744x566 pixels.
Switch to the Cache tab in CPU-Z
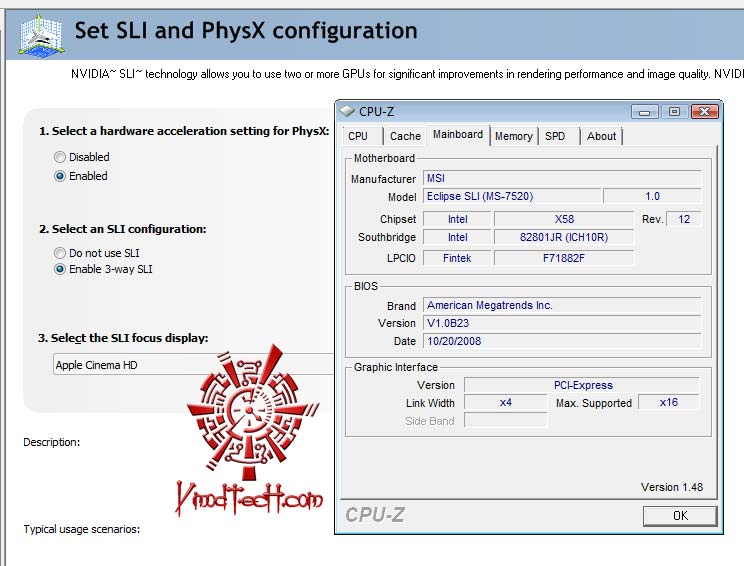click(x=405, y=136)
